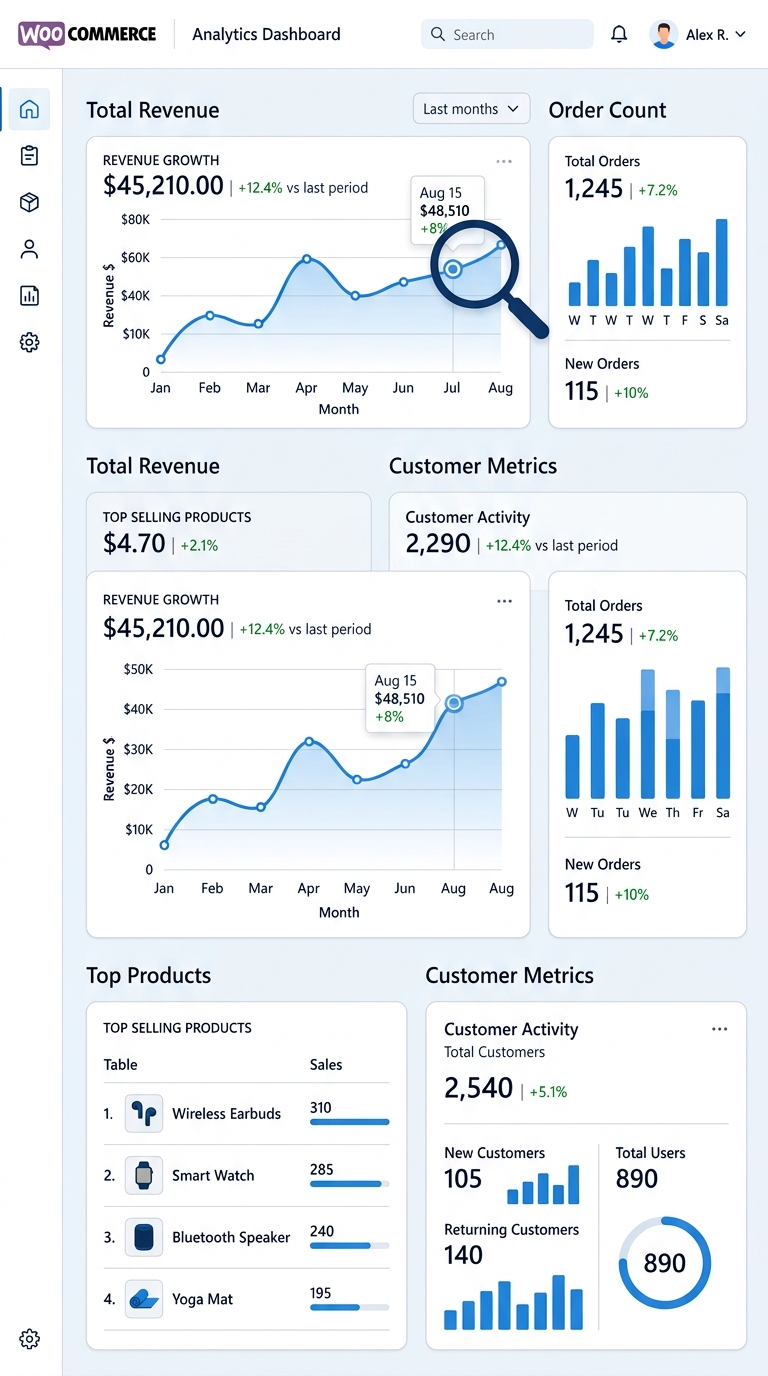Click Yoga Mat product icon
768x1376 pixels.
(x=144, y=1299)
